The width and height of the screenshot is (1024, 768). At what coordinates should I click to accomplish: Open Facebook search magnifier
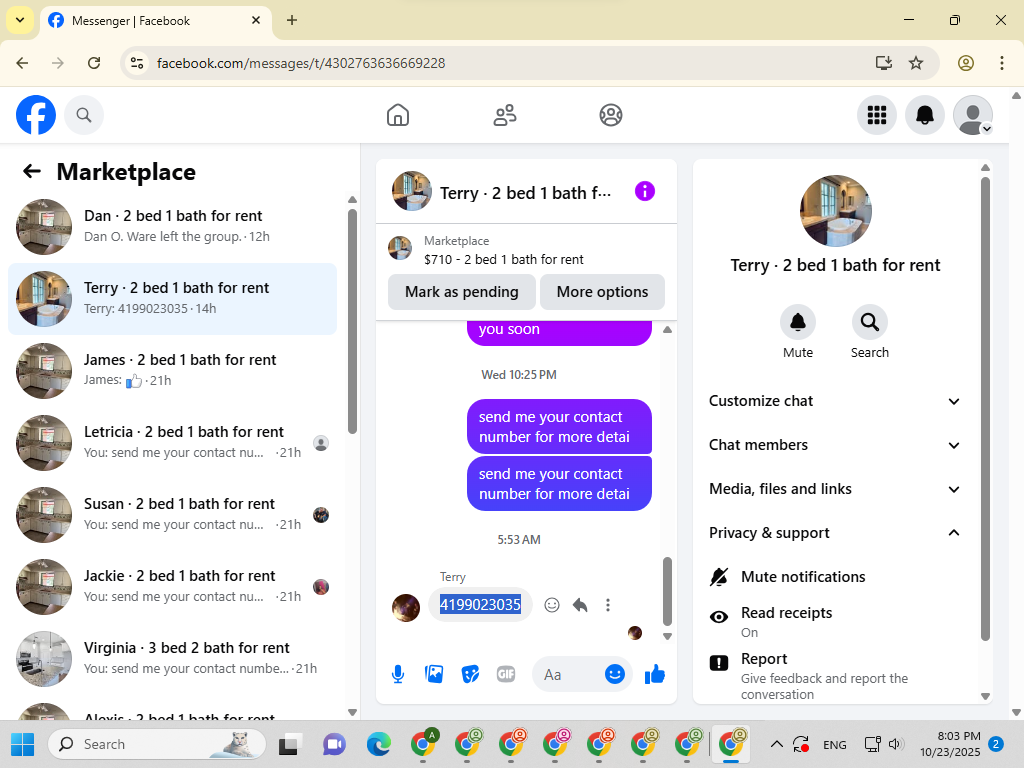click(84, 115)
